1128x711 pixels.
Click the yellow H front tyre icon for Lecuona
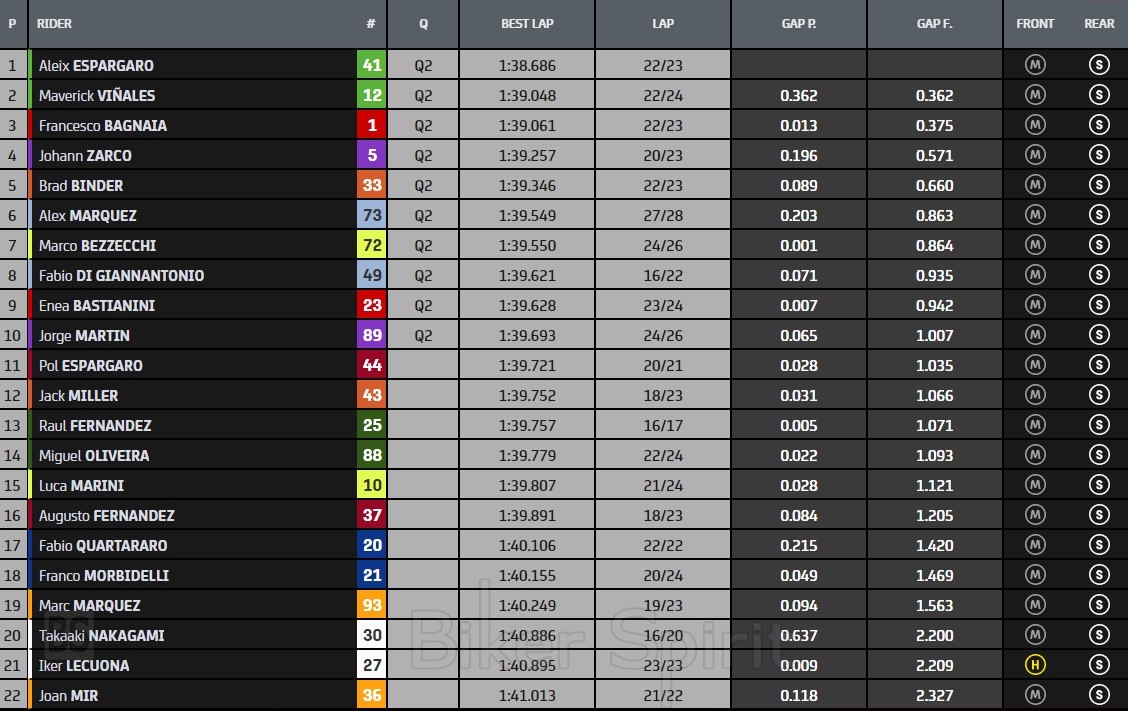click(x=1035, y=666)
